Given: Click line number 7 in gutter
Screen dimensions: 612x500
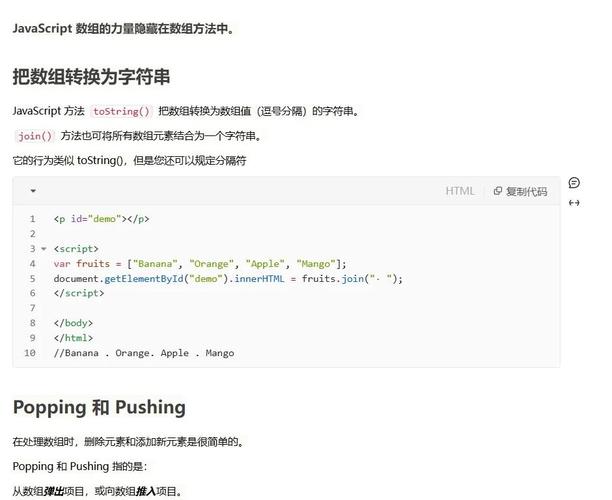Looking at the screenshot, I should pyautogui.click(x=33, y=308).
